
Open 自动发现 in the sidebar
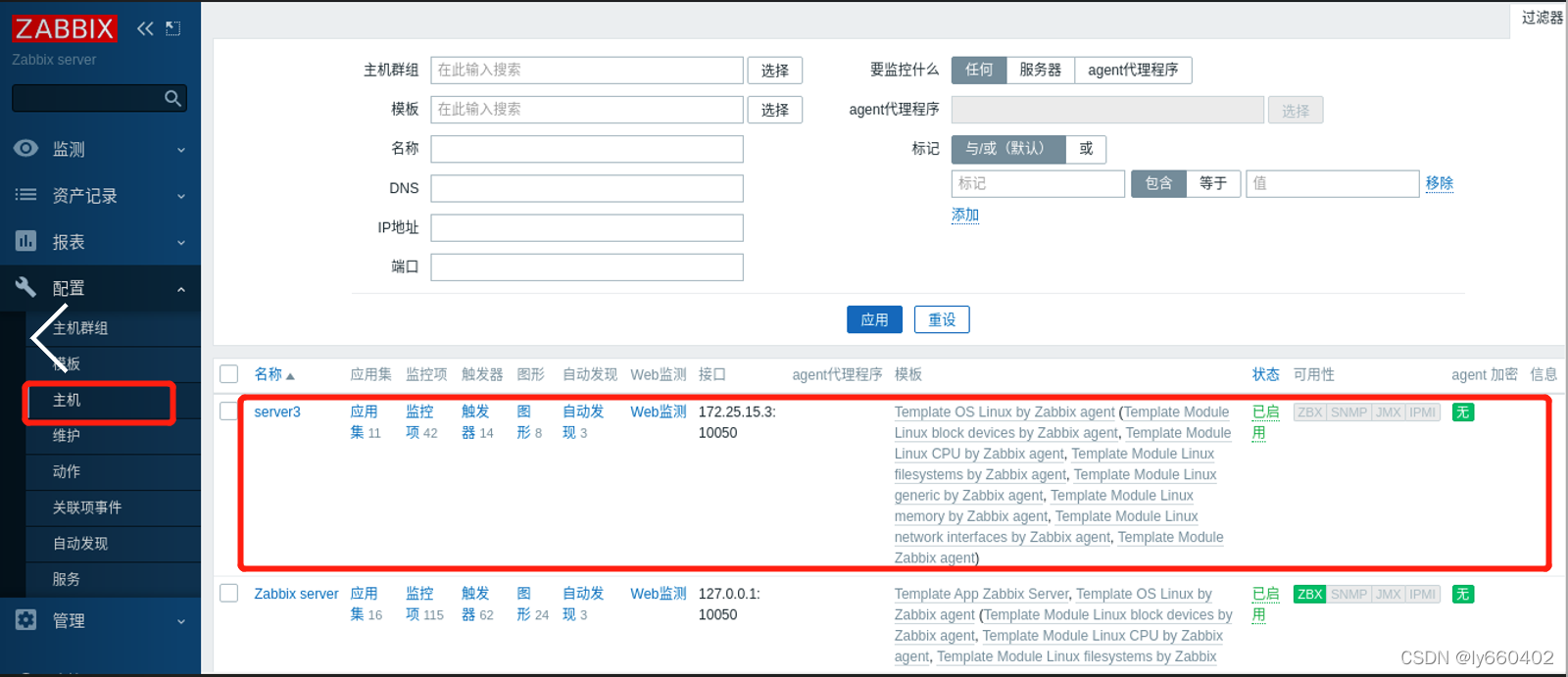pos(80,543)
